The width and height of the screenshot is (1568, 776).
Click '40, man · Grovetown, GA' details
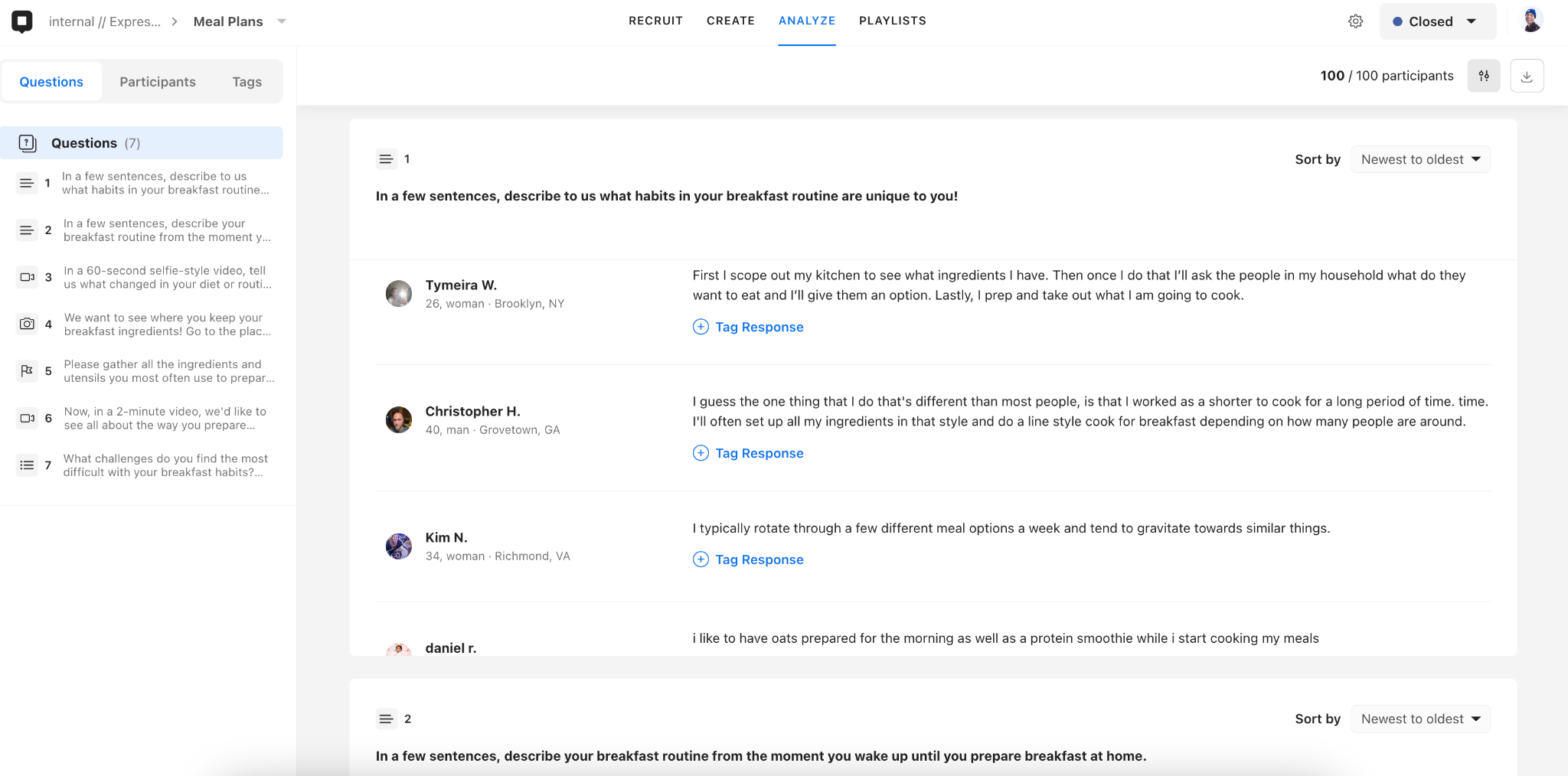click(x=492, y=430)
